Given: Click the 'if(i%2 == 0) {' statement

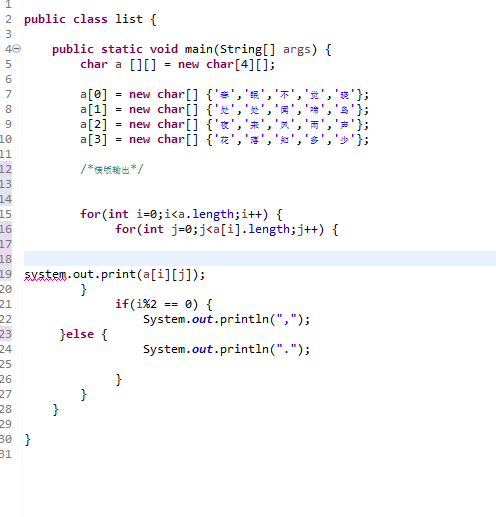Looking at the screenshot, I should coord(164,304).
